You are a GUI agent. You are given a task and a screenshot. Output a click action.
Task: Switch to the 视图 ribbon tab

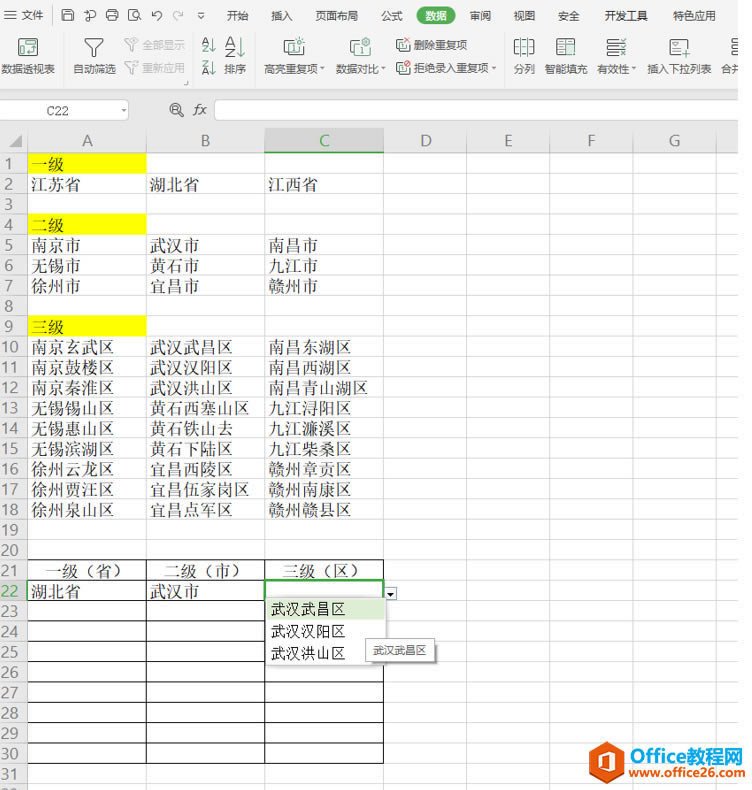point(524,16)
